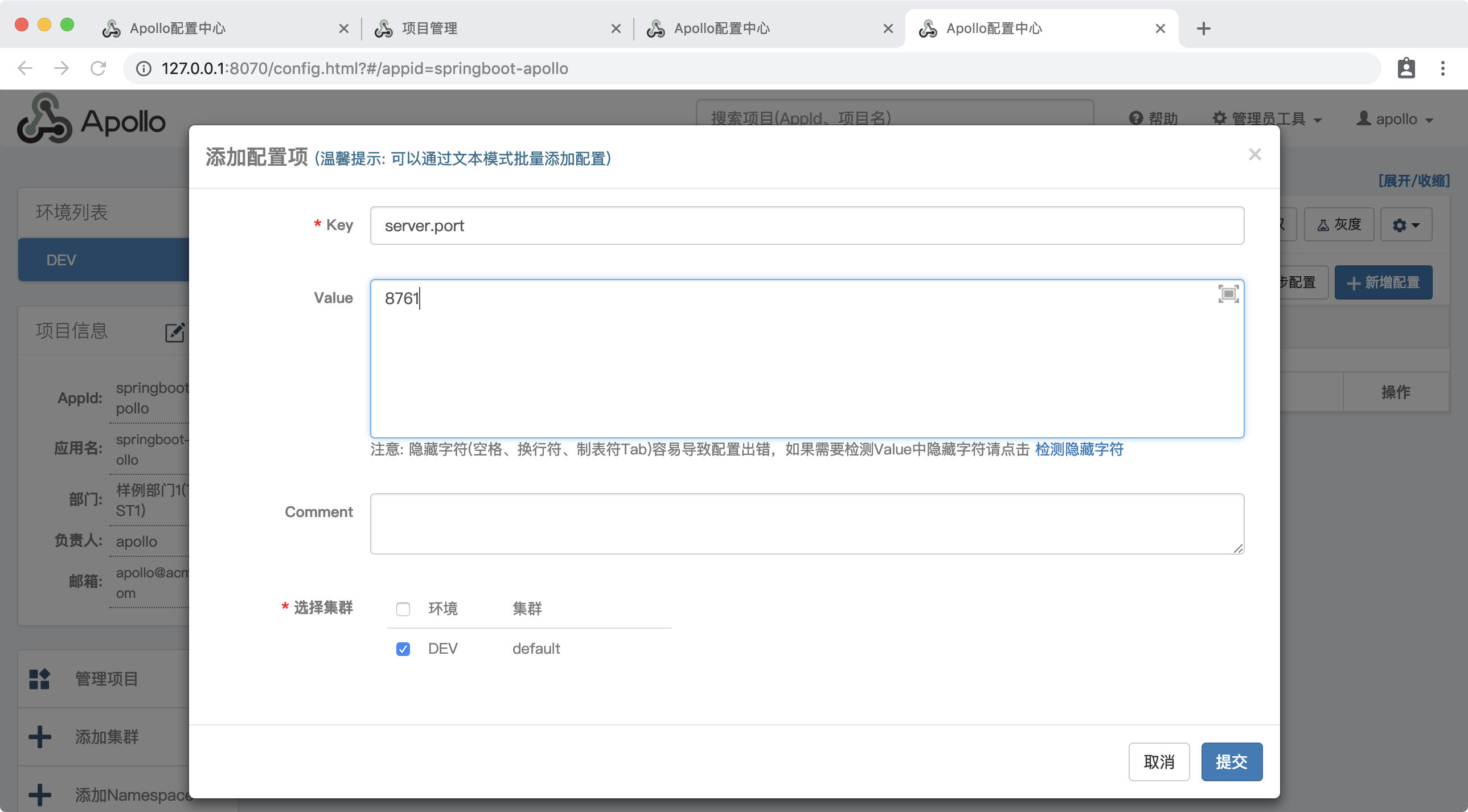
Task: Open the browser profile icon
Action: pyautogui.click(x=1406, y=68)
